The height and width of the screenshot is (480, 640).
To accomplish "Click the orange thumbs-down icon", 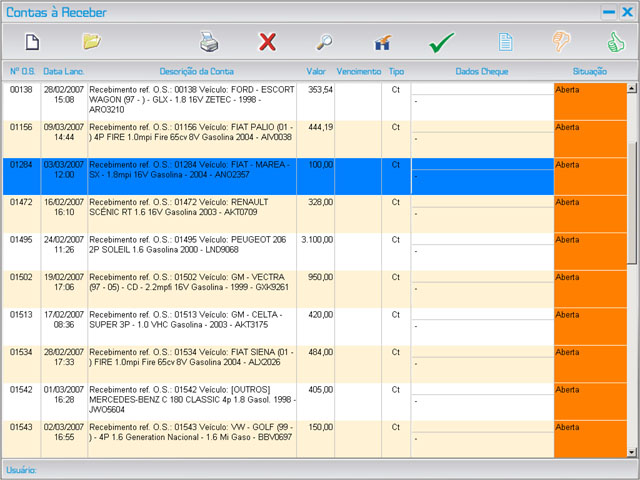I will coord(562,42).
